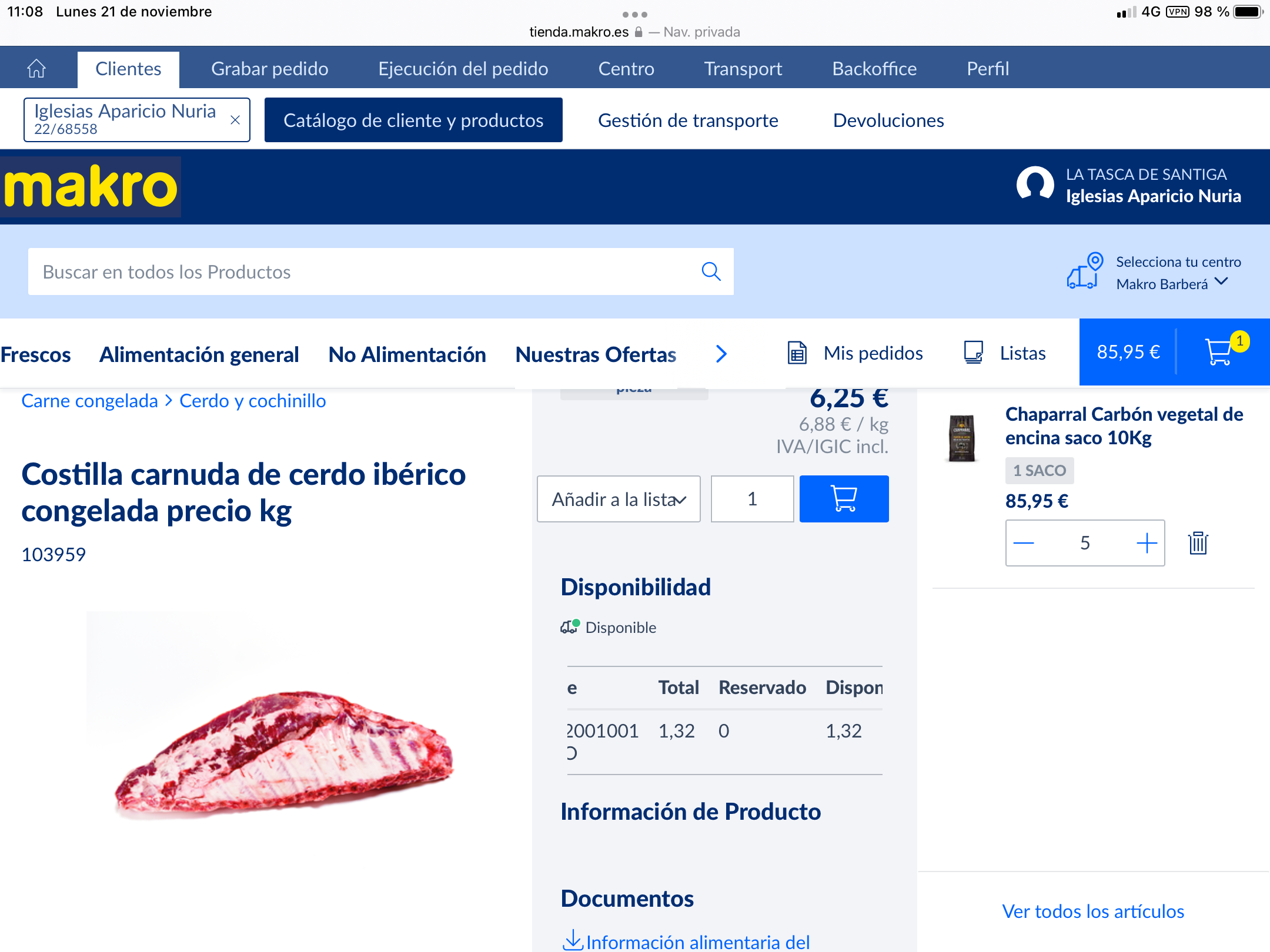Image resolution: width=1270 pixels, height=952 pixels.
Task: Switch to the Grabar pedido tab
Action: 270,69
